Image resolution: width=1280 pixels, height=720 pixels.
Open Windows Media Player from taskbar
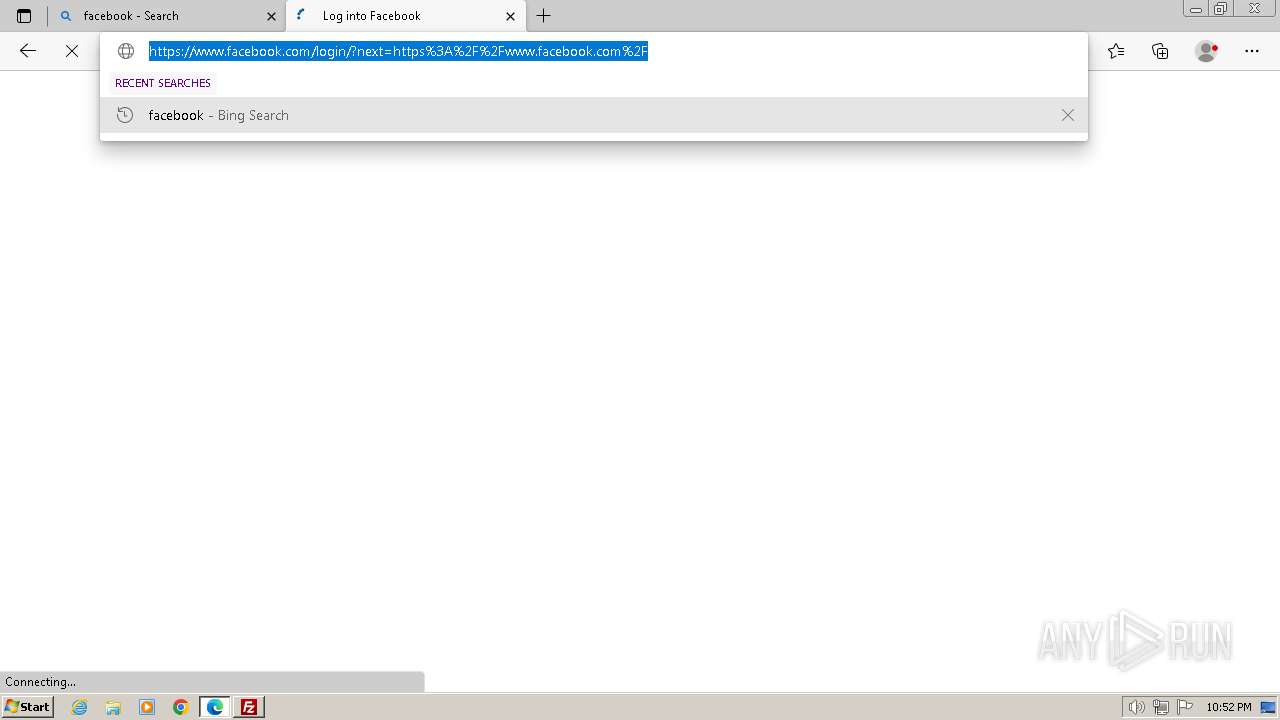click(147, 707)
